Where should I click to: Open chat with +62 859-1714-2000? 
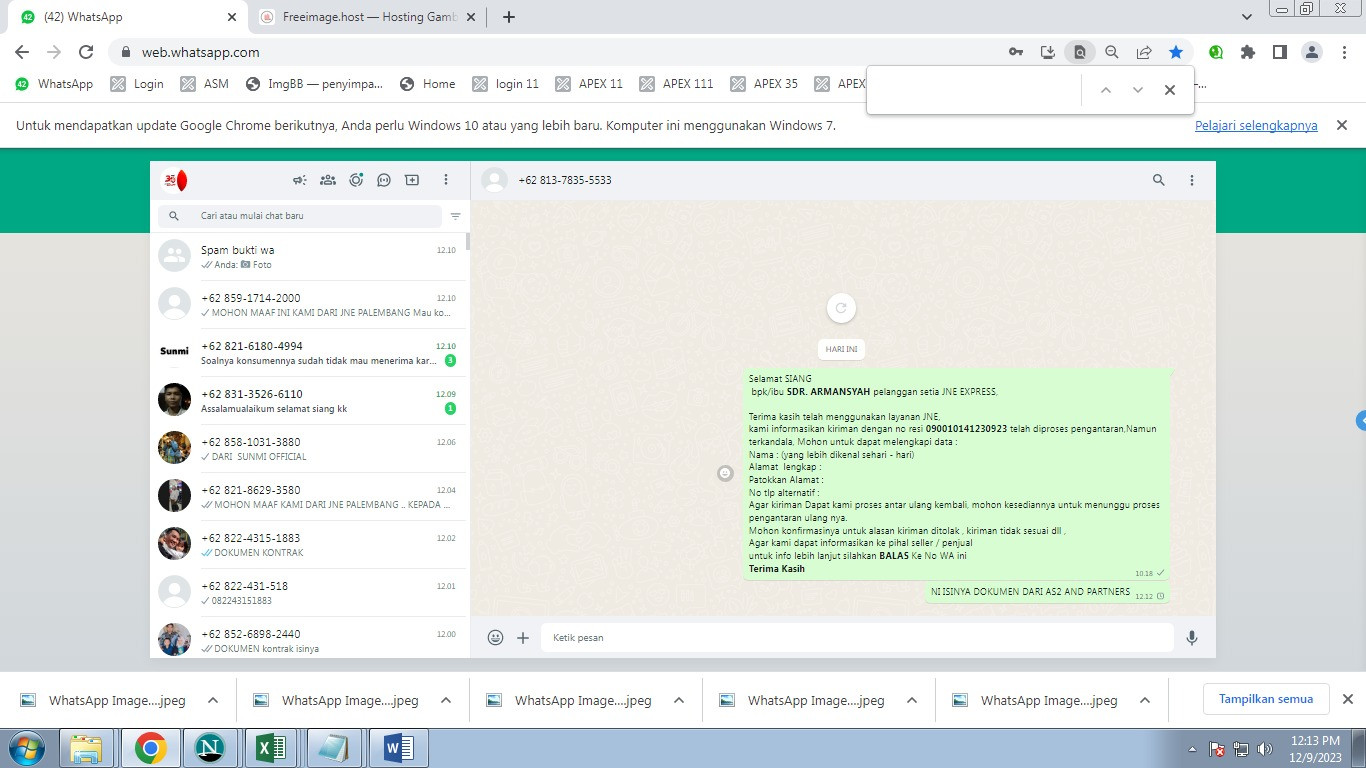[310, 305]
